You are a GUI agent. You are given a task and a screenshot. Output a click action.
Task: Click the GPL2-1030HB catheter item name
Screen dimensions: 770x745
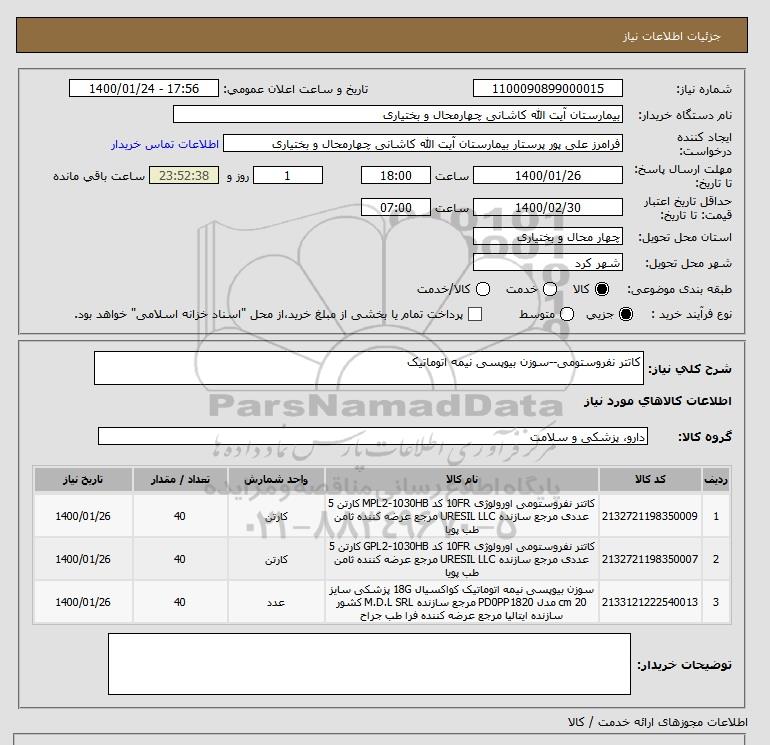tap(462, 559)
